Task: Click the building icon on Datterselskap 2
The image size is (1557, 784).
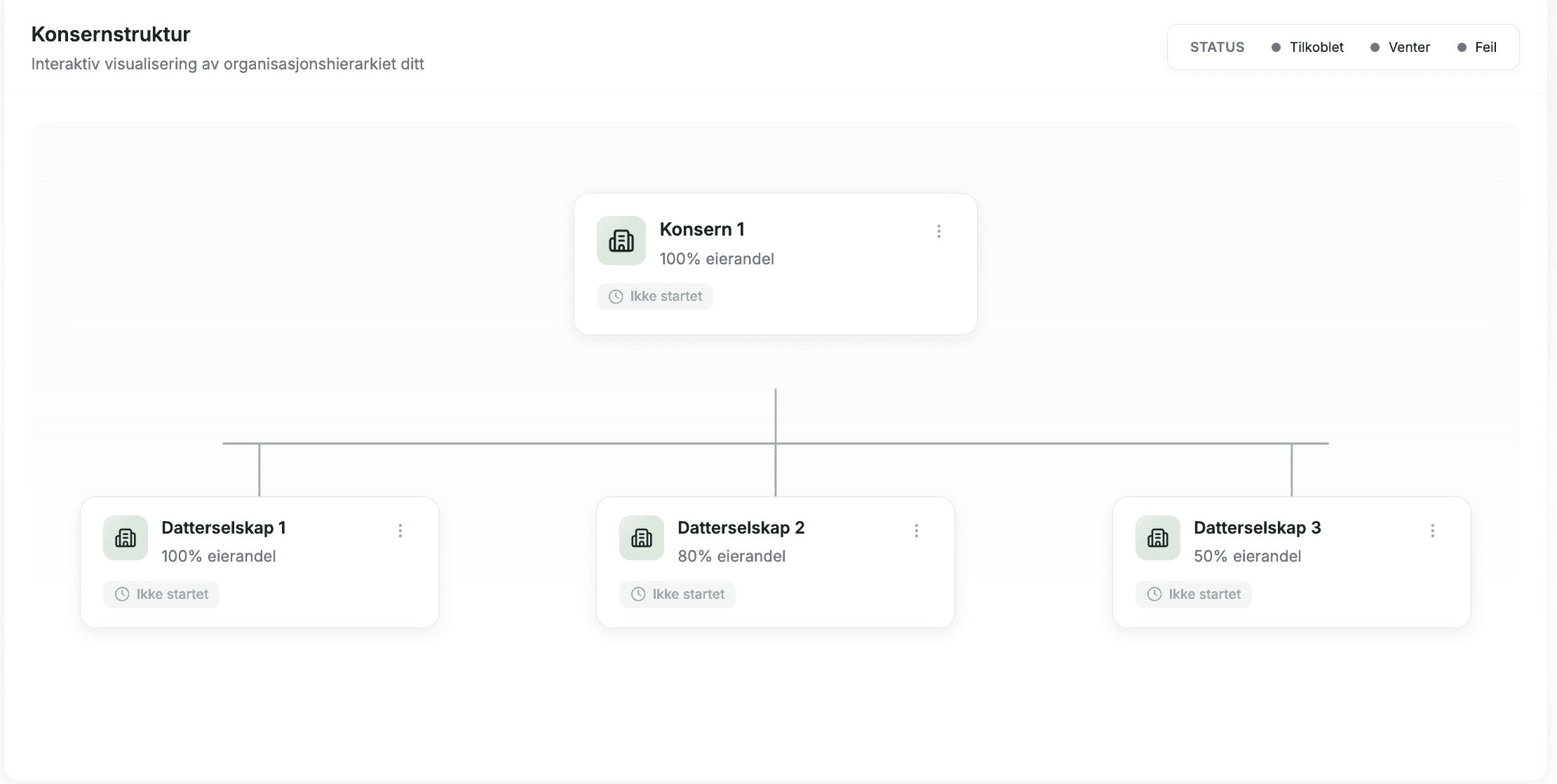Action: (x=640, y=538)
